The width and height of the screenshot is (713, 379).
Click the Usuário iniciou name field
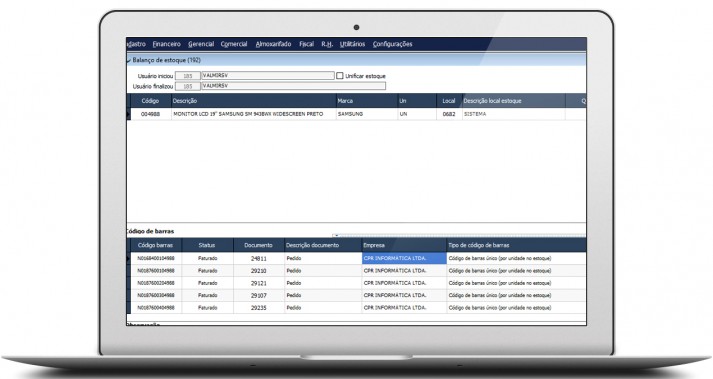pyautogui.click(x=268, y=76)
